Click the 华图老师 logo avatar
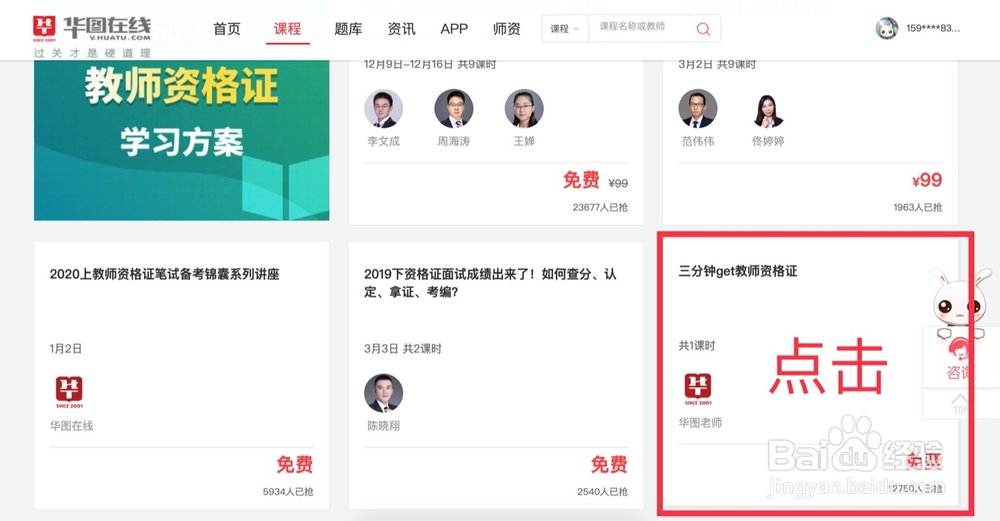Image resolution: width=1000 pixels, height=521 pixels. [x=698, y=389]
